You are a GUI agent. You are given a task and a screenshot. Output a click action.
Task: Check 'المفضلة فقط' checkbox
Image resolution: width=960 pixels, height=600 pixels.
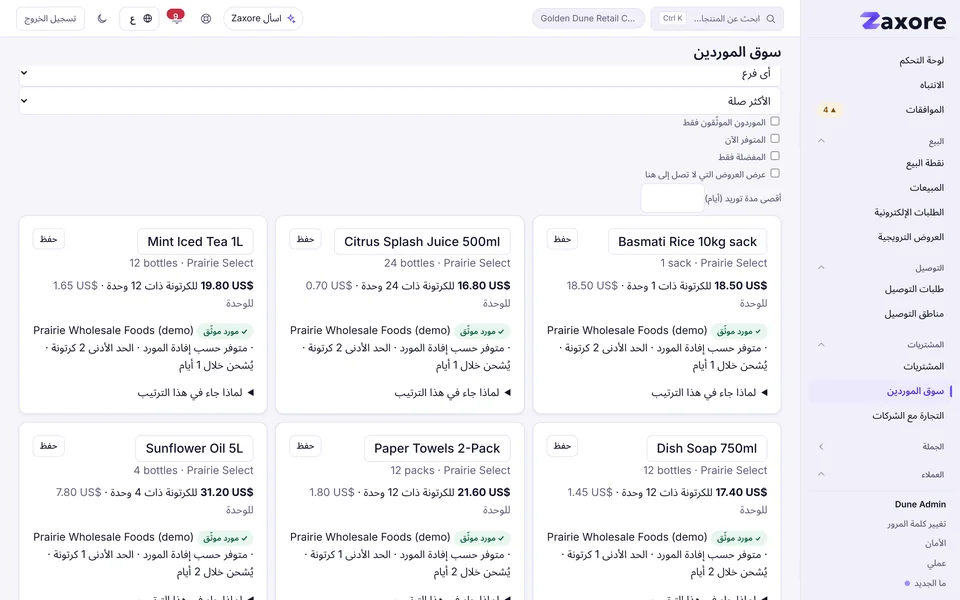(x=774, y=156)
